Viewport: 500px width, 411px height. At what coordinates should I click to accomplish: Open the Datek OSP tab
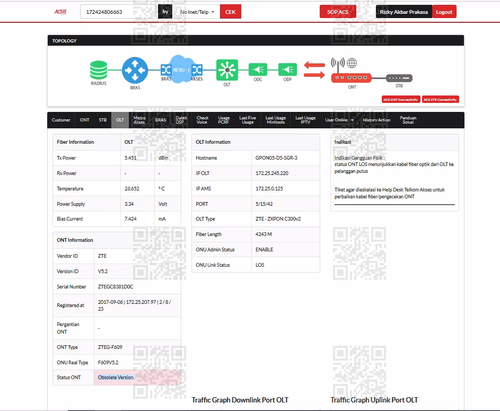click(181, 120)
